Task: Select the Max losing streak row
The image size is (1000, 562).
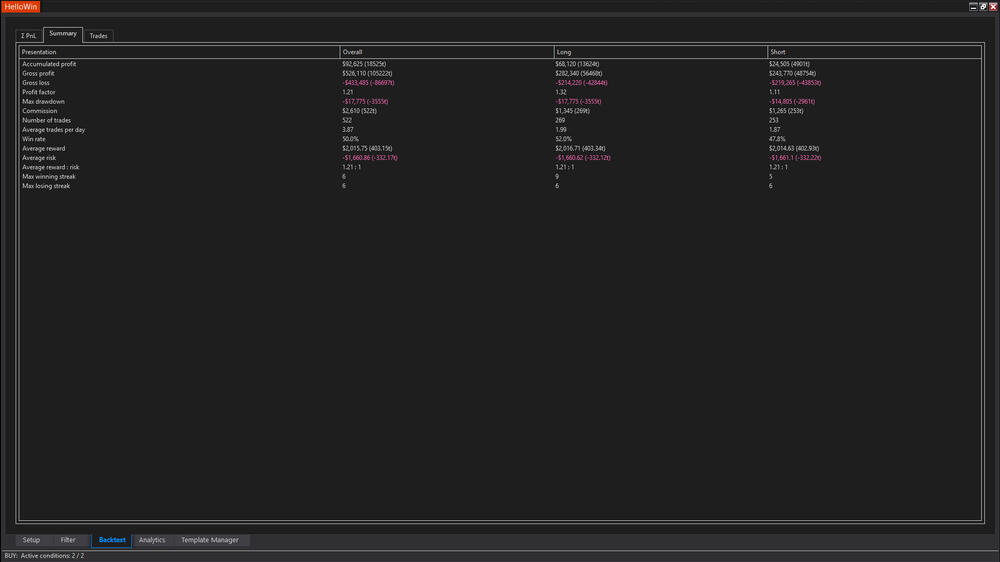Action: coord(48,186)
